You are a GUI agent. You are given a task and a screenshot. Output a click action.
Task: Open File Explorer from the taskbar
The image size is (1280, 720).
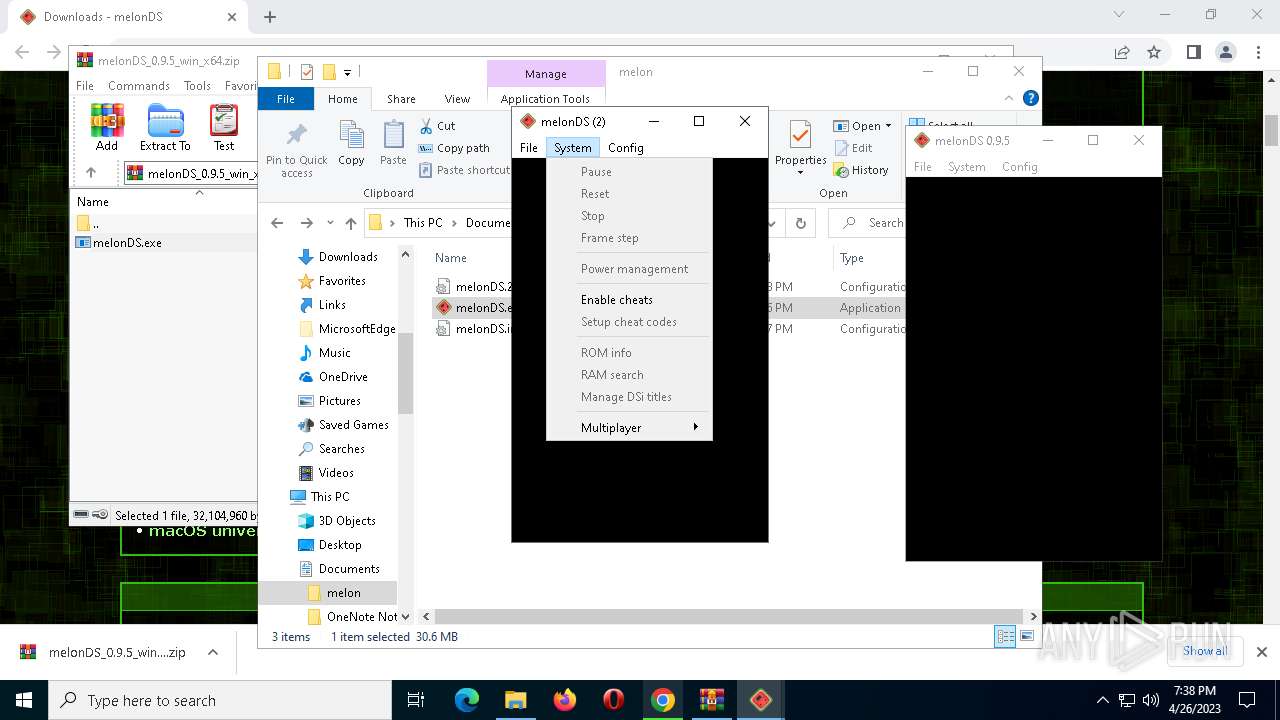(x=515, y=700)
